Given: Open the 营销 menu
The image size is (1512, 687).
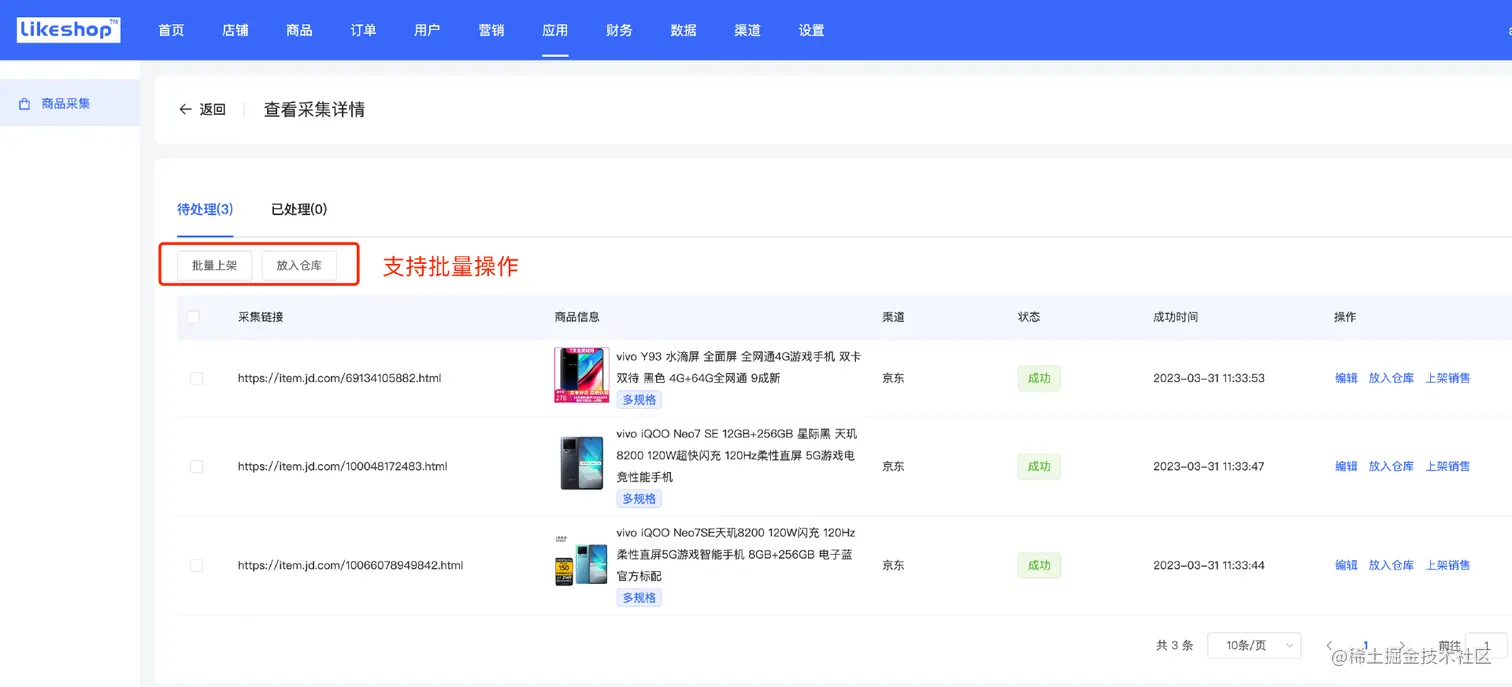Looking at the screenshot, I should pos(491,30).
